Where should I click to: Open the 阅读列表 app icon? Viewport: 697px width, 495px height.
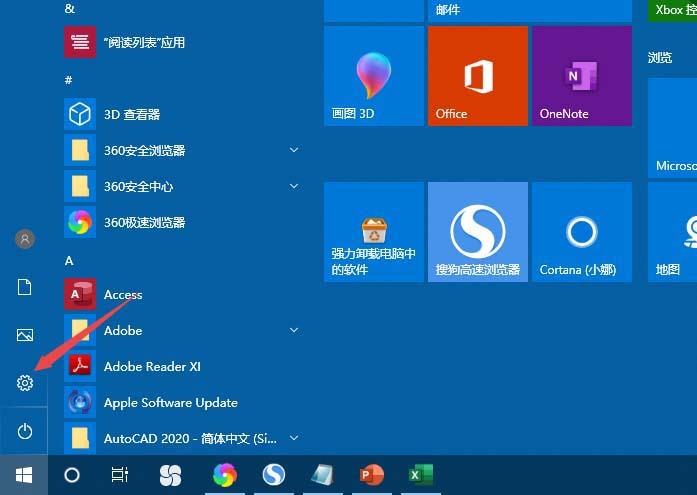click(x=80, y=42)
